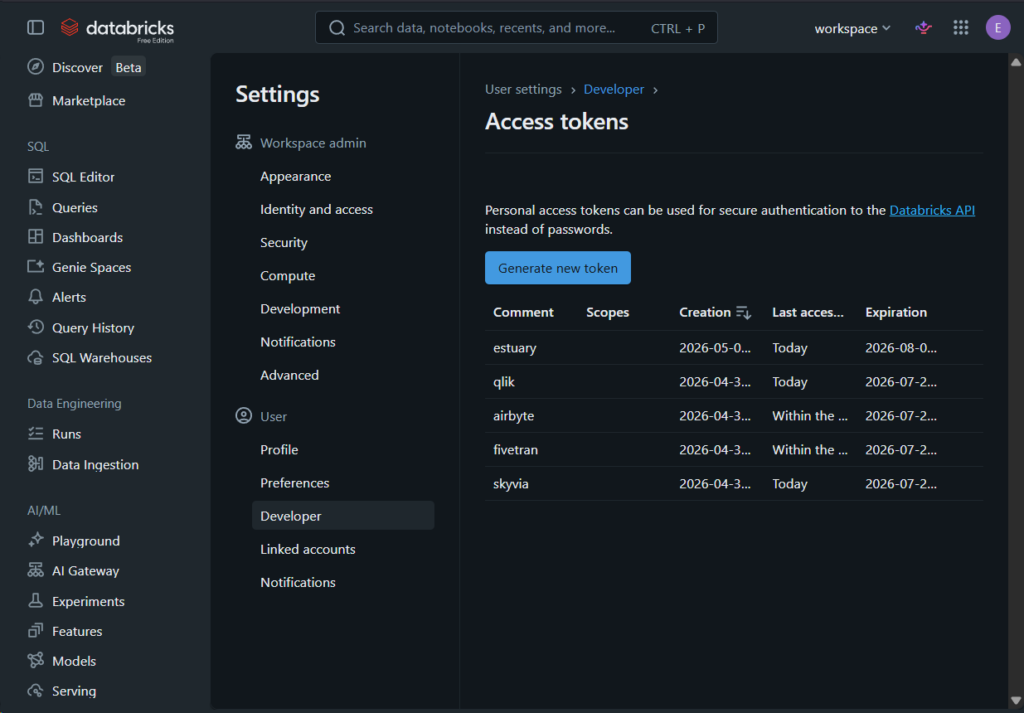Click the Models icon

35,661
